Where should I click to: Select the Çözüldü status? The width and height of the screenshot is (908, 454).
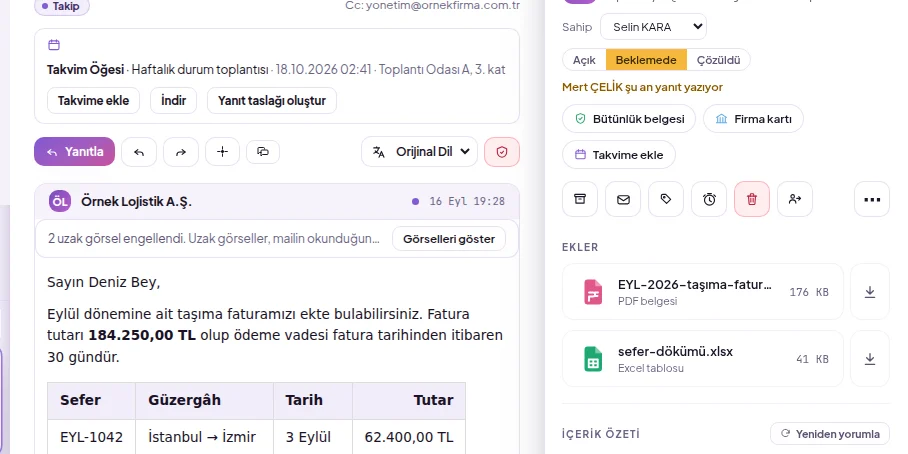718,60
